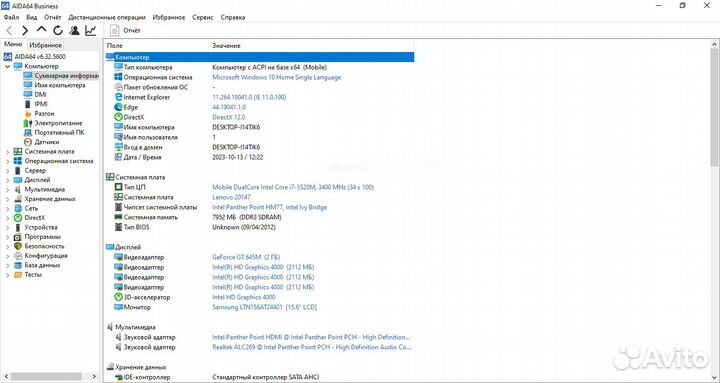720x383 pixels.
Task: Refresh the report with the circular arrow icon
Action: point(58,31)
